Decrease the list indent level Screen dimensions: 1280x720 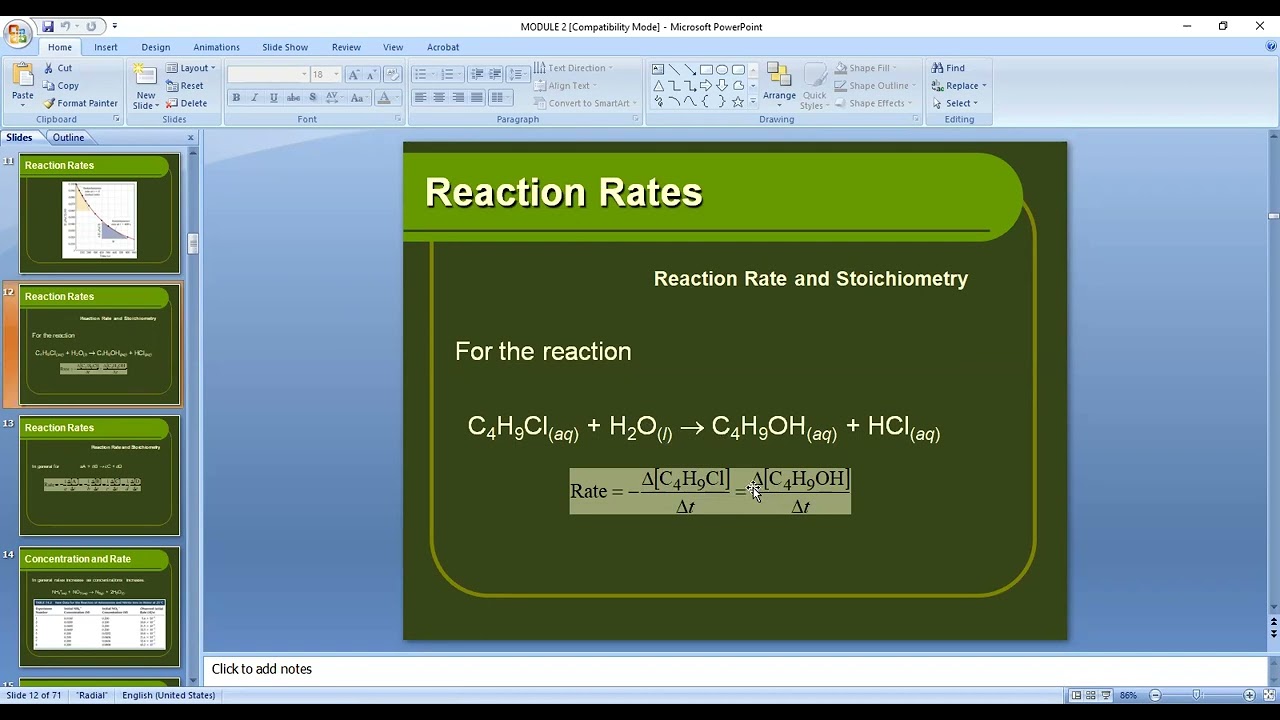click(x=477, y=75)
